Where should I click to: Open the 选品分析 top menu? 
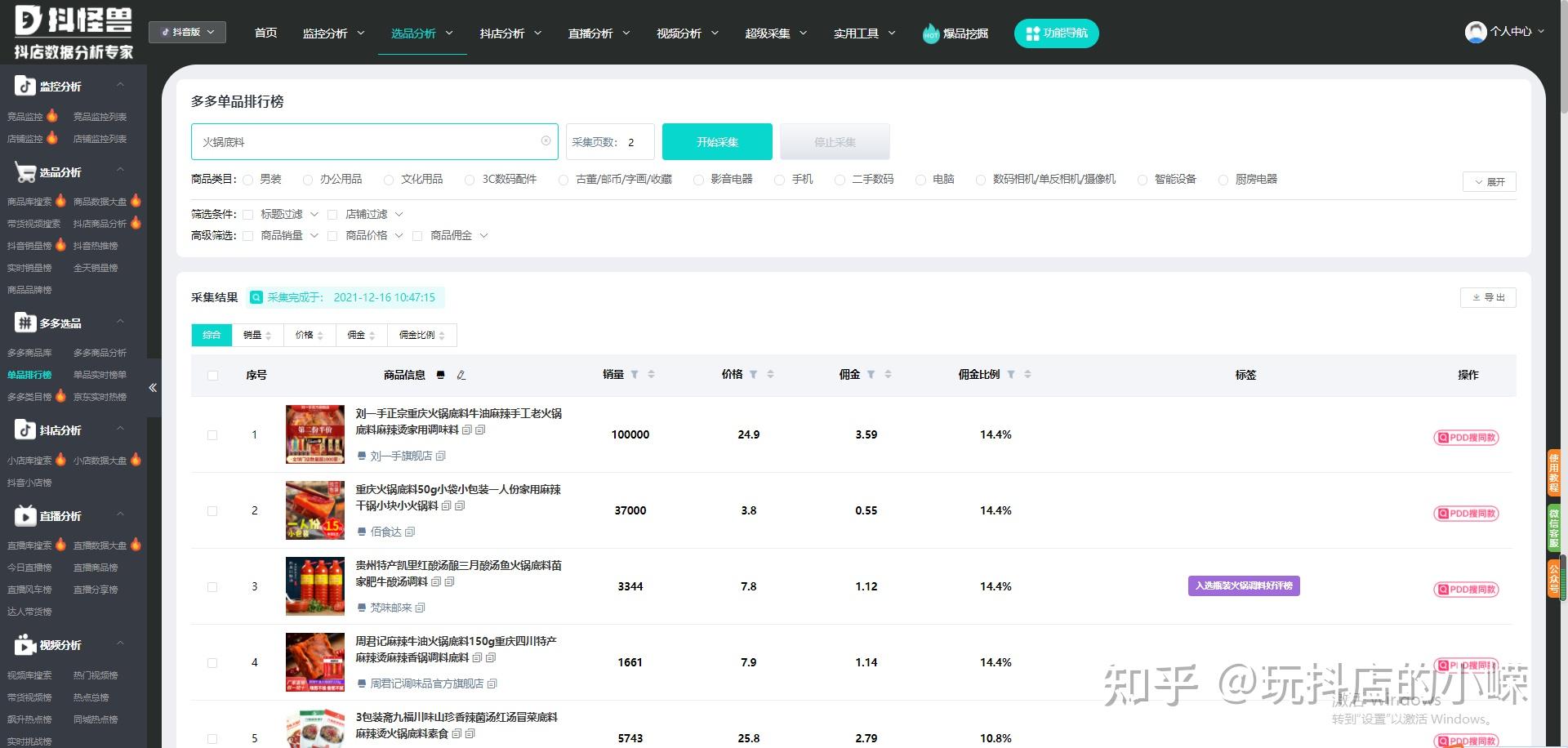coord(421,33)
